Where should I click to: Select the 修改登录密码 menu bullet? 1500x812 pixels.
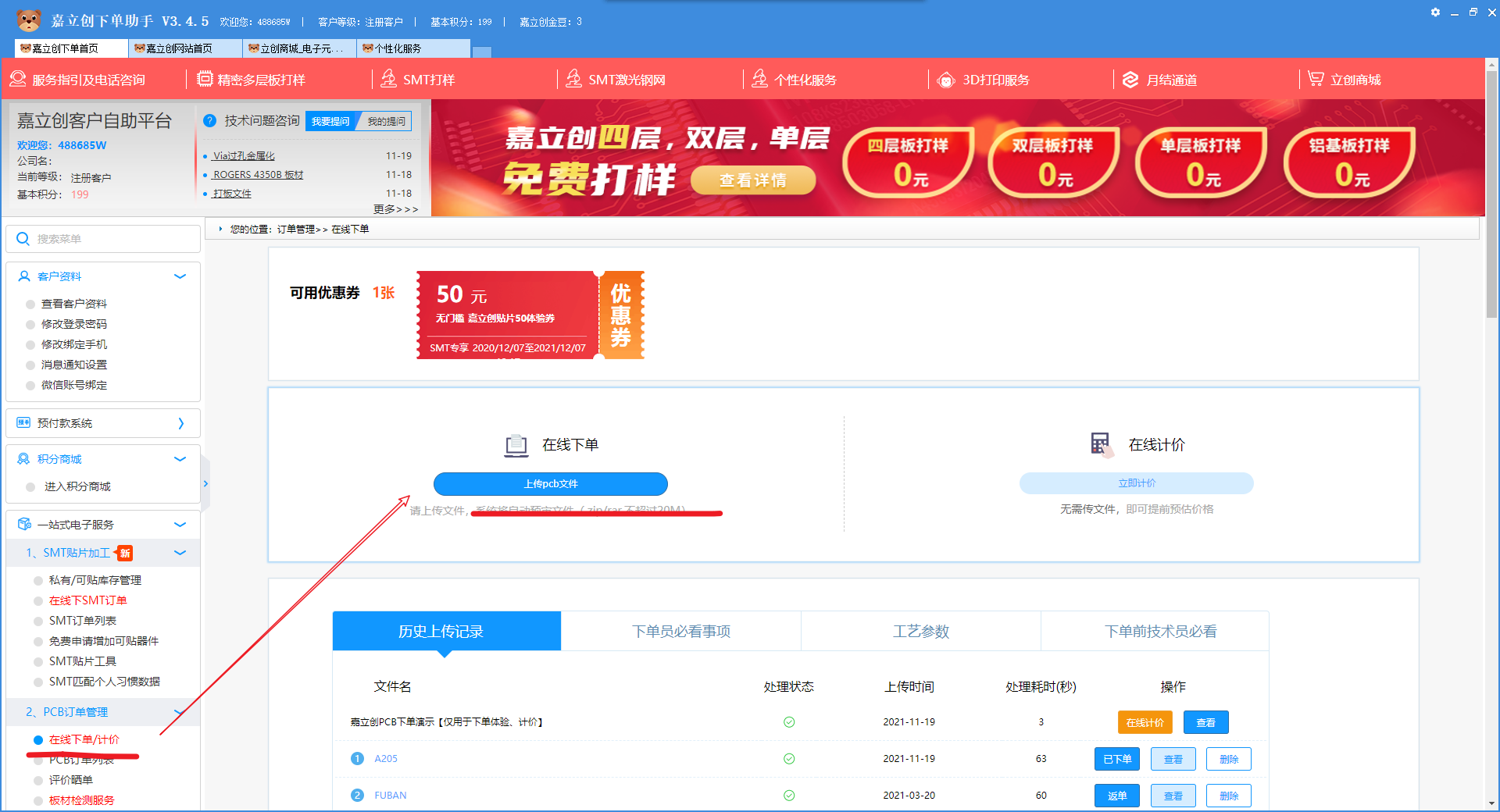(30, 325)
